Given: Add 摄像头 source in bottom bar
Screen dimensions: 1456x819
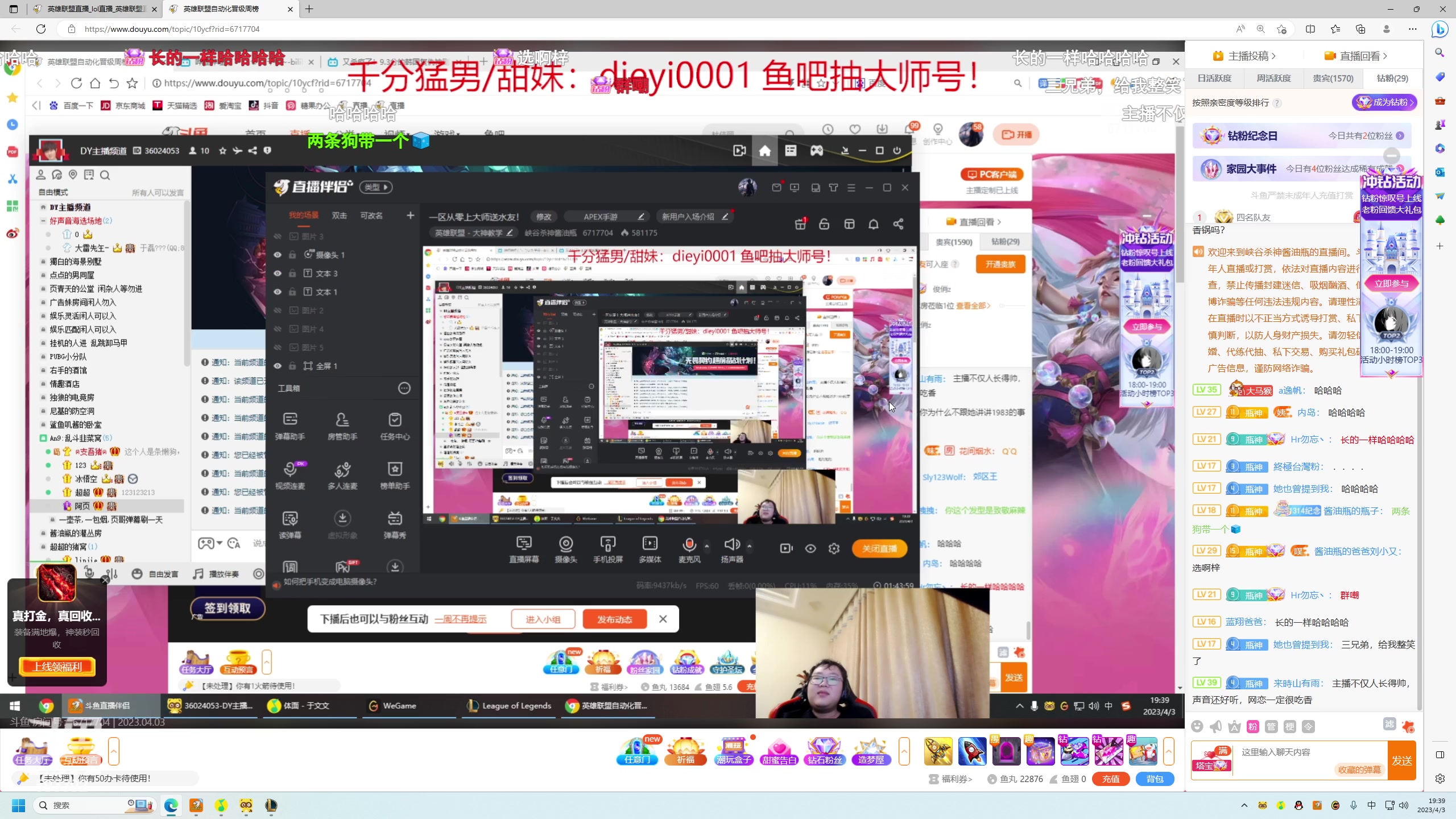Looking at the screenshot, I should 566,549.
